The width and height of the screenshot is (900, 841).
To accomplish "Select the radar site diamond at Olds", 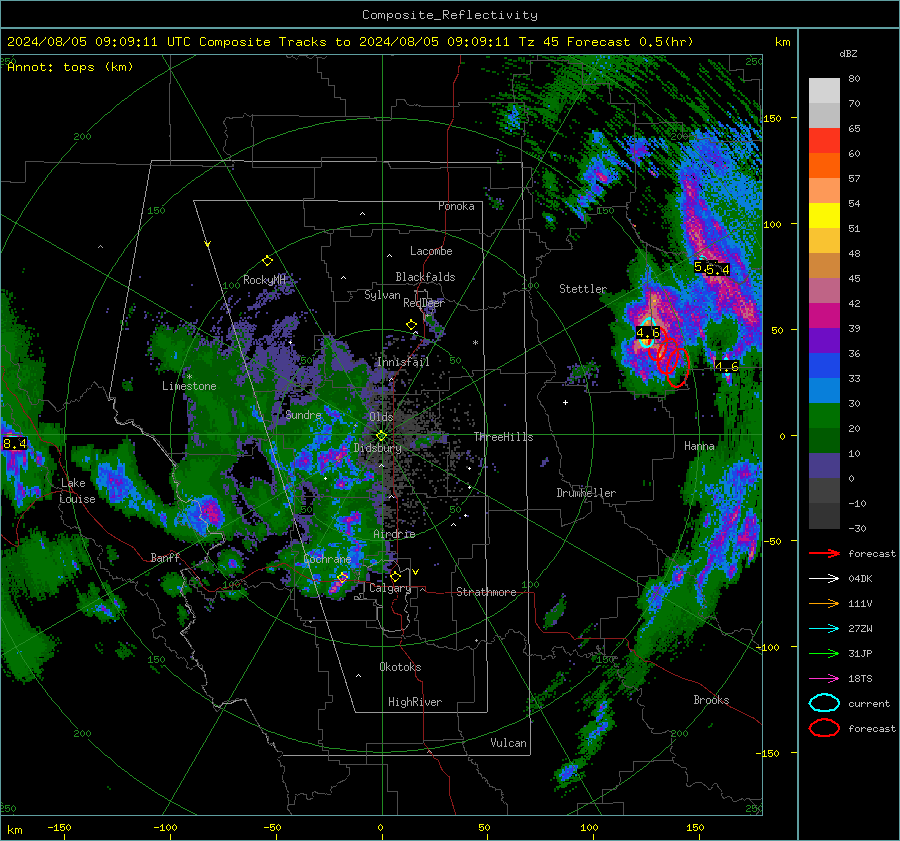I will [x=381, y=436].
